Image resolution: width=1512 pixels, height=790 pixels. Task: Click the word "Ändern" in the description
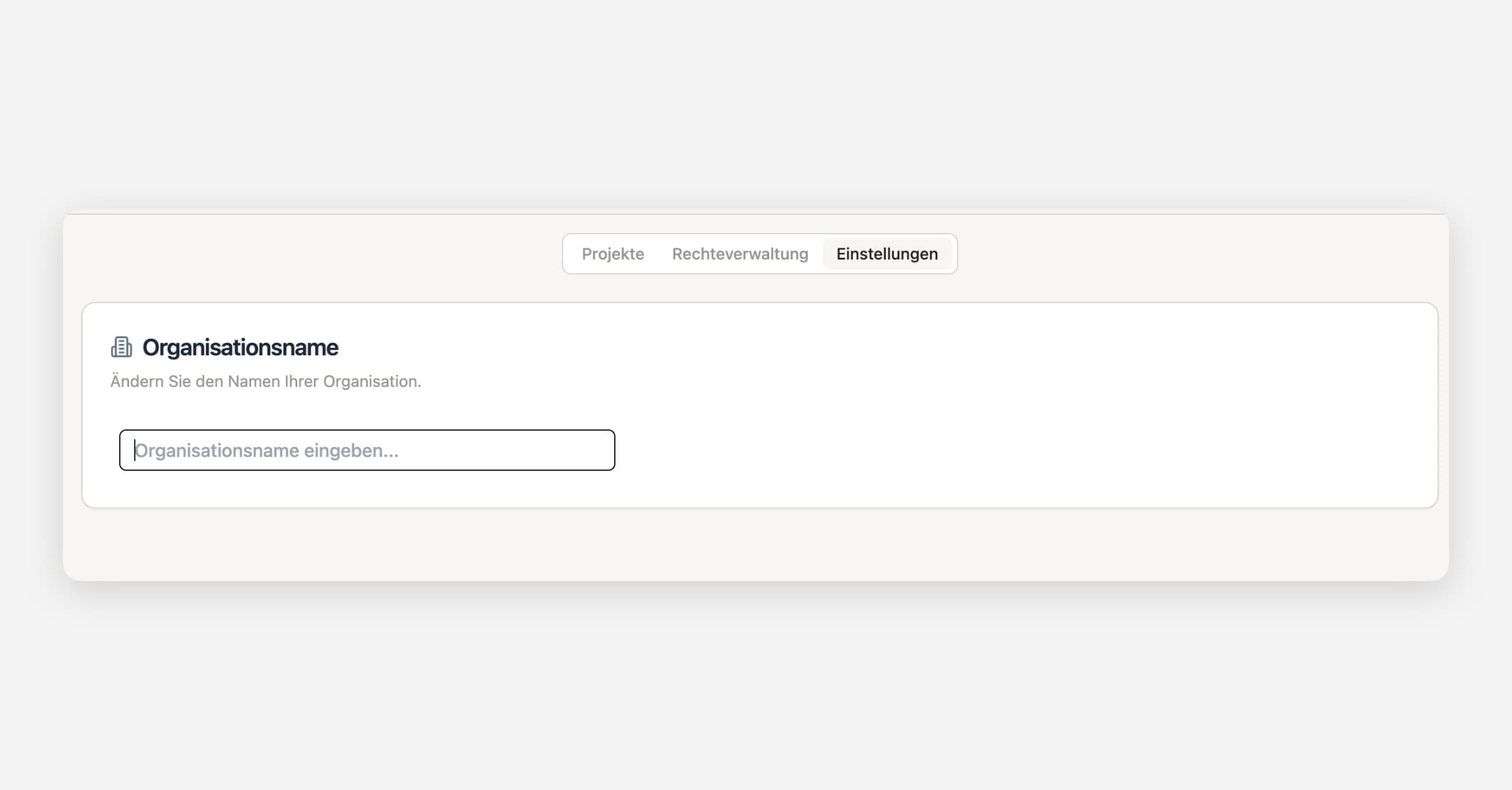[x=137, y=381]
